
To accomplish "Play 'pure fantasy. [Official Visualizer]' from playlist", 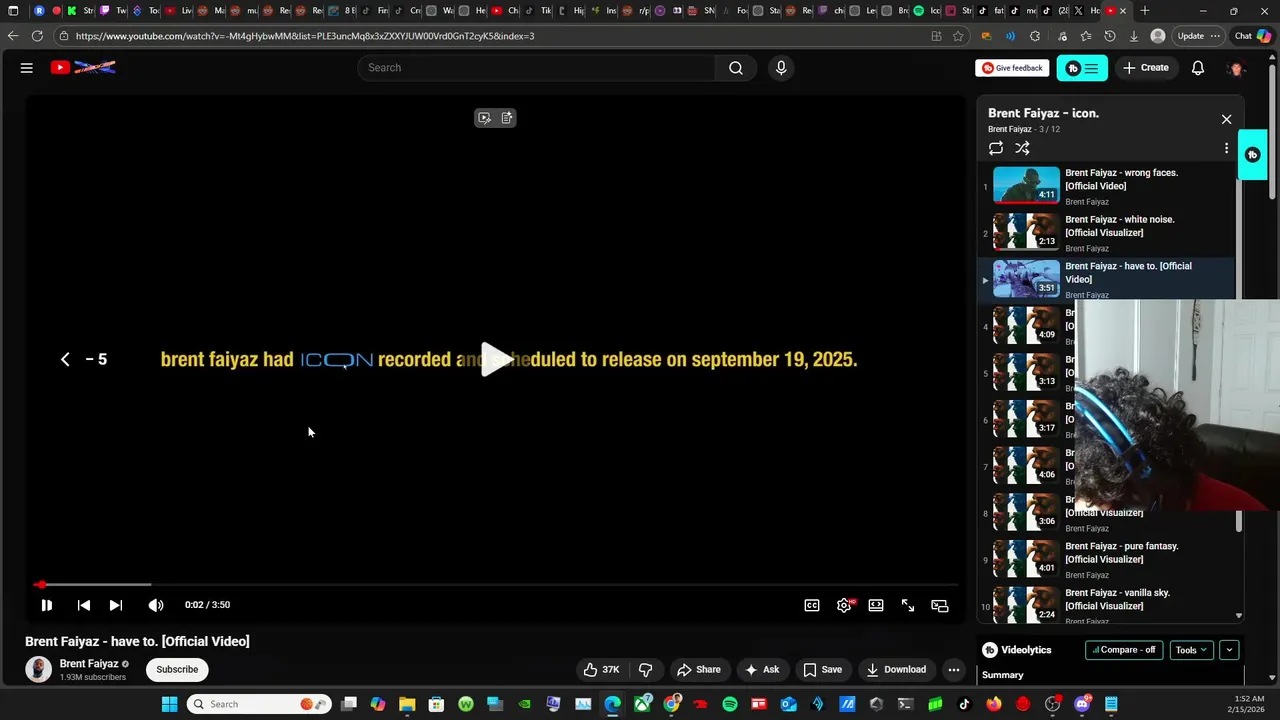I will click(x=1106, y=560).
